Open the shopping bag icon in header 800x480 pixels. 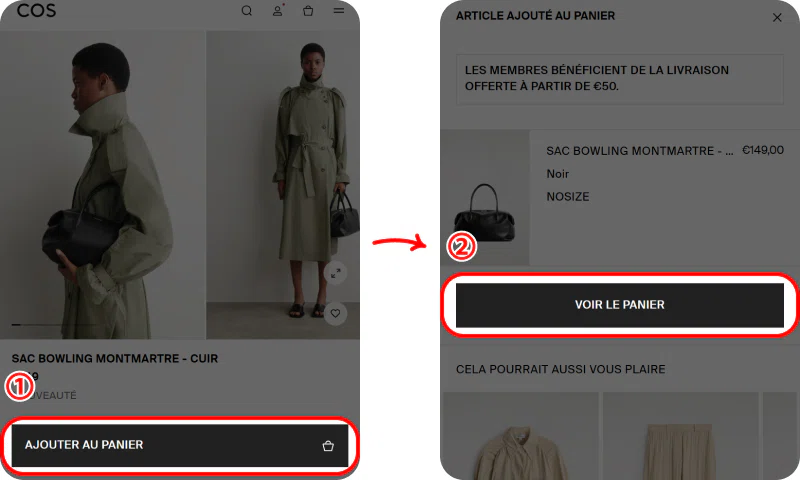tap(308, 11)
